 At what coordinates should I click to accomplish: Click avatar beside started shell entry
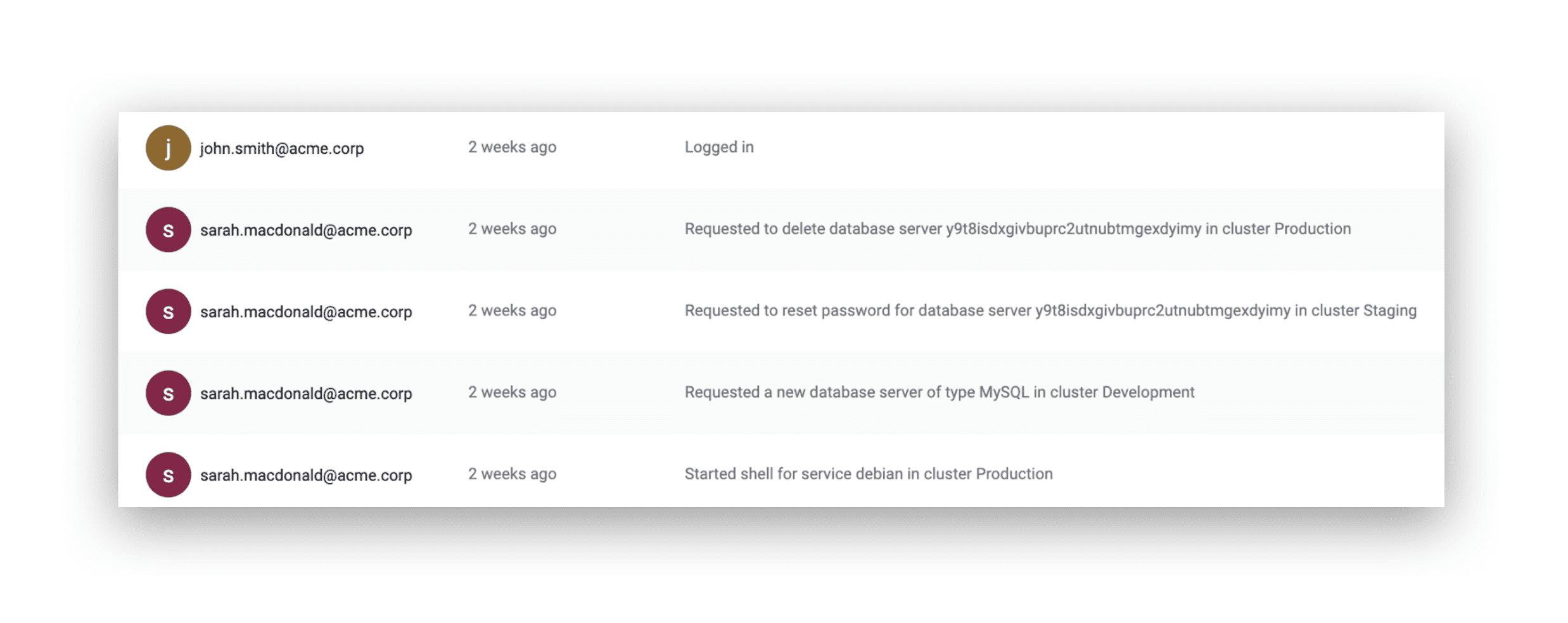point(168,474)
